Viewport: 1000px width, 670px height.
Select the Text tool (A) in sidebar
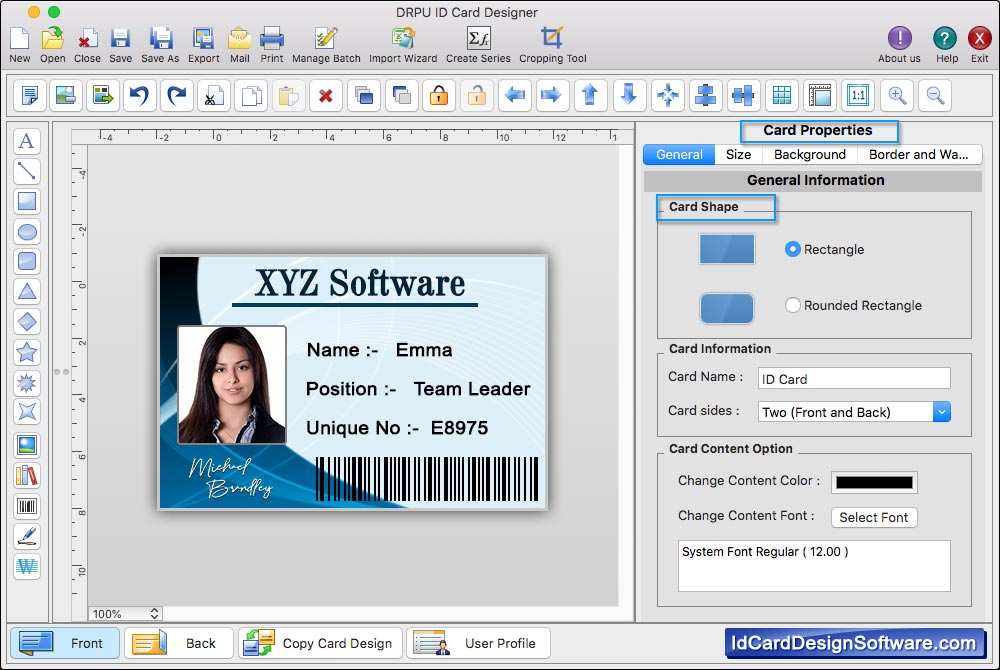(x=27, y=141)
